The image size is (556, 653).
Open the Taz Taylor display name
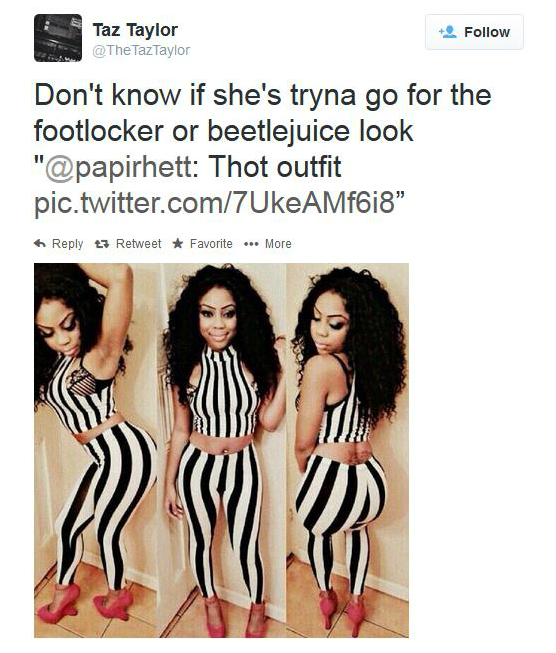(135, 30)
